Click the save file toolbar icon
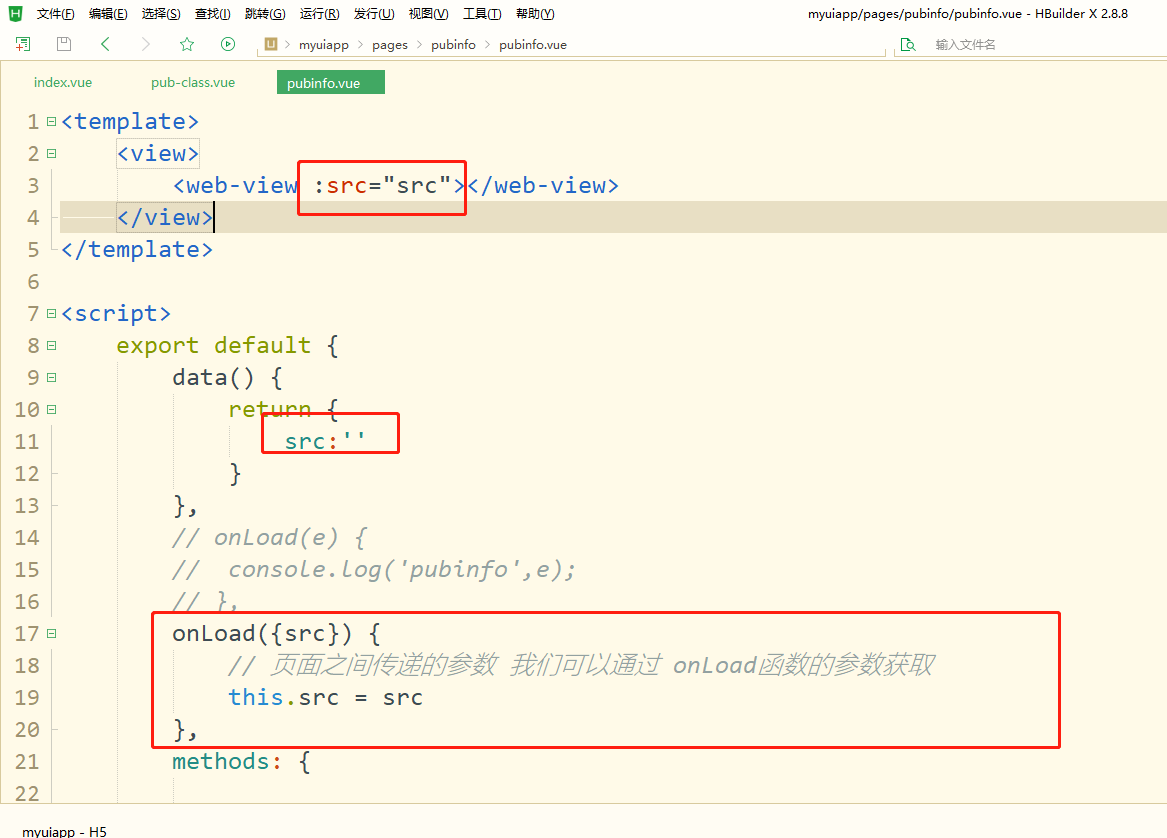 point(64,44)
